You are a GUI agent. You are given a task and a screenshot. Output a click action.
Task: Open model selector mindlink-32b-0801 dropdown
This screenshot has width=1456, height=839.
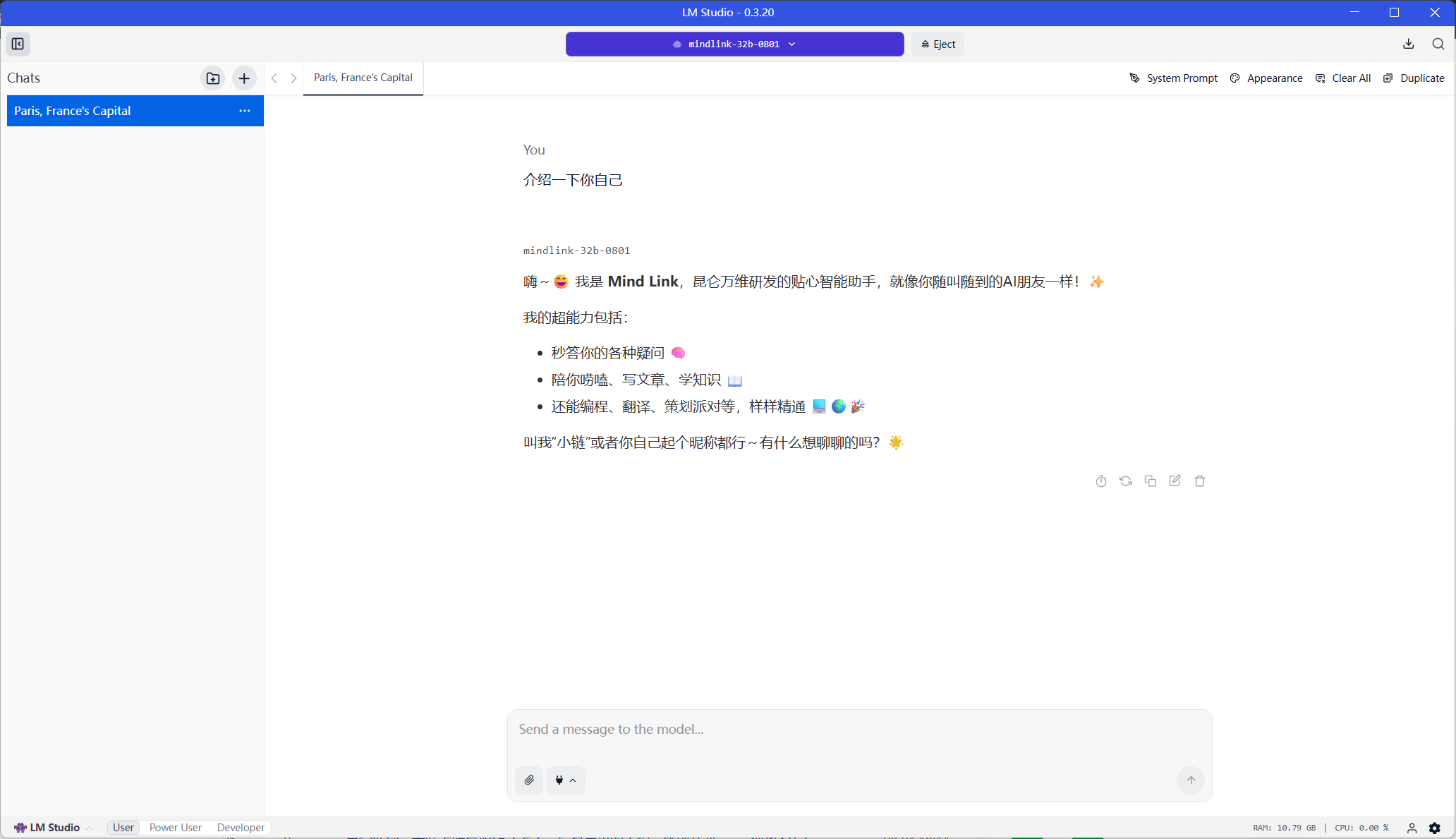pyautogui.click(x=734, y=44)
